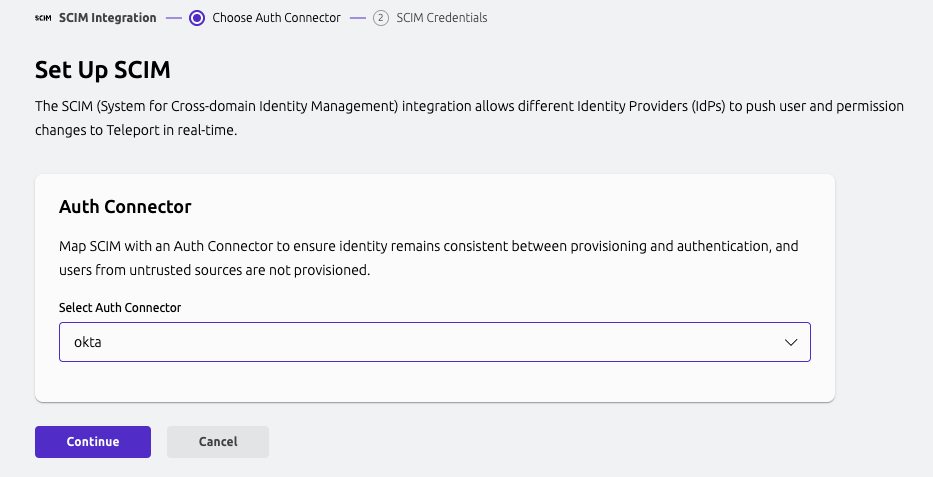Click the step 2 numbered circle

380,17
